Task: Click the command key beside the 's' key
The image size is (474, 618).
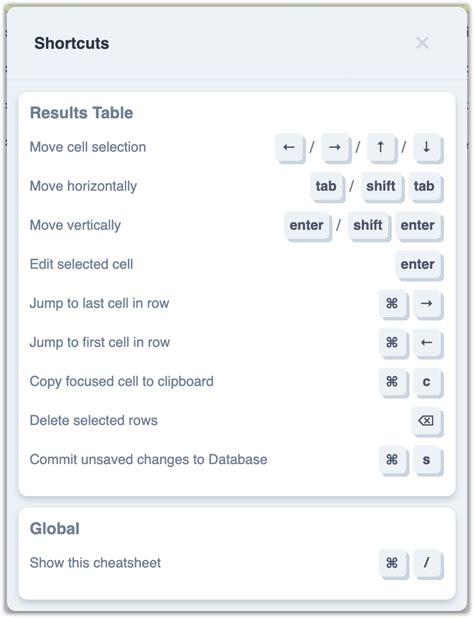Action: point(392,460)
